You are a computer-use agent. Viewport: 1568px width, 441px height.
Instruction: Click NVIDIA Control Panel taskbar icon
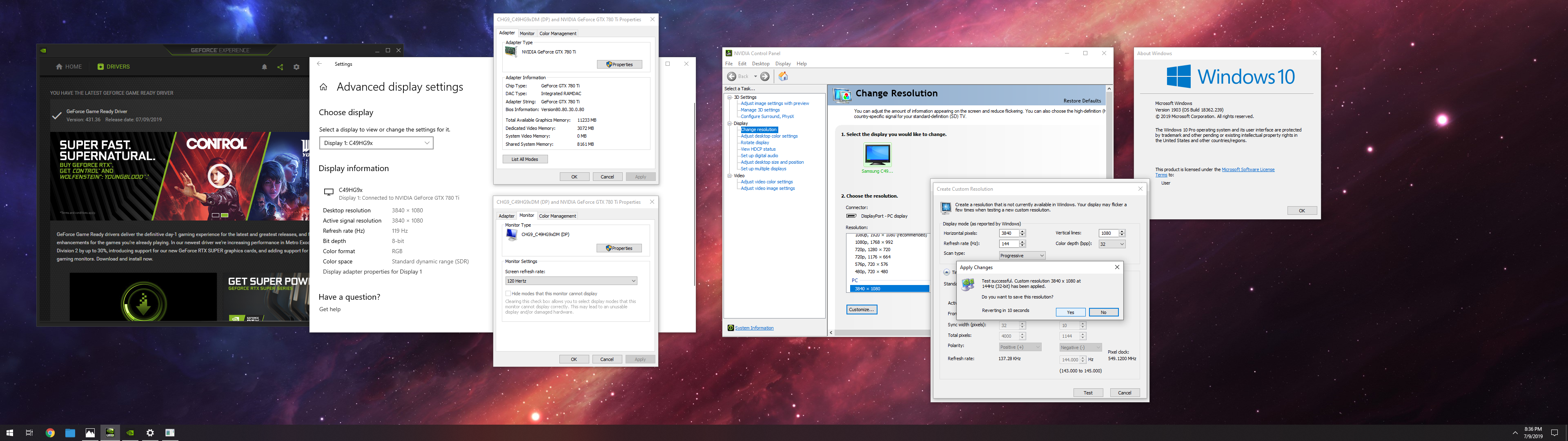[110, 433]
